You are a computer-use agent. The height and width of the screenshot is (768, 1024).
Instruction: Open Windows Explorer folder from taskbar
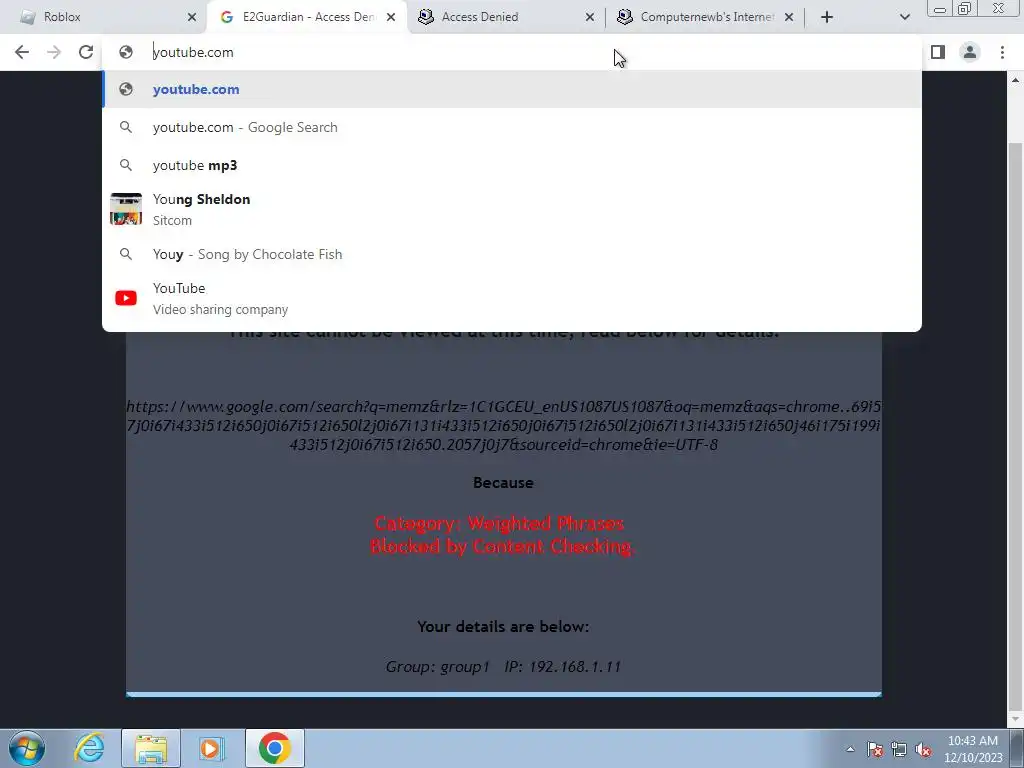point(151,748)
